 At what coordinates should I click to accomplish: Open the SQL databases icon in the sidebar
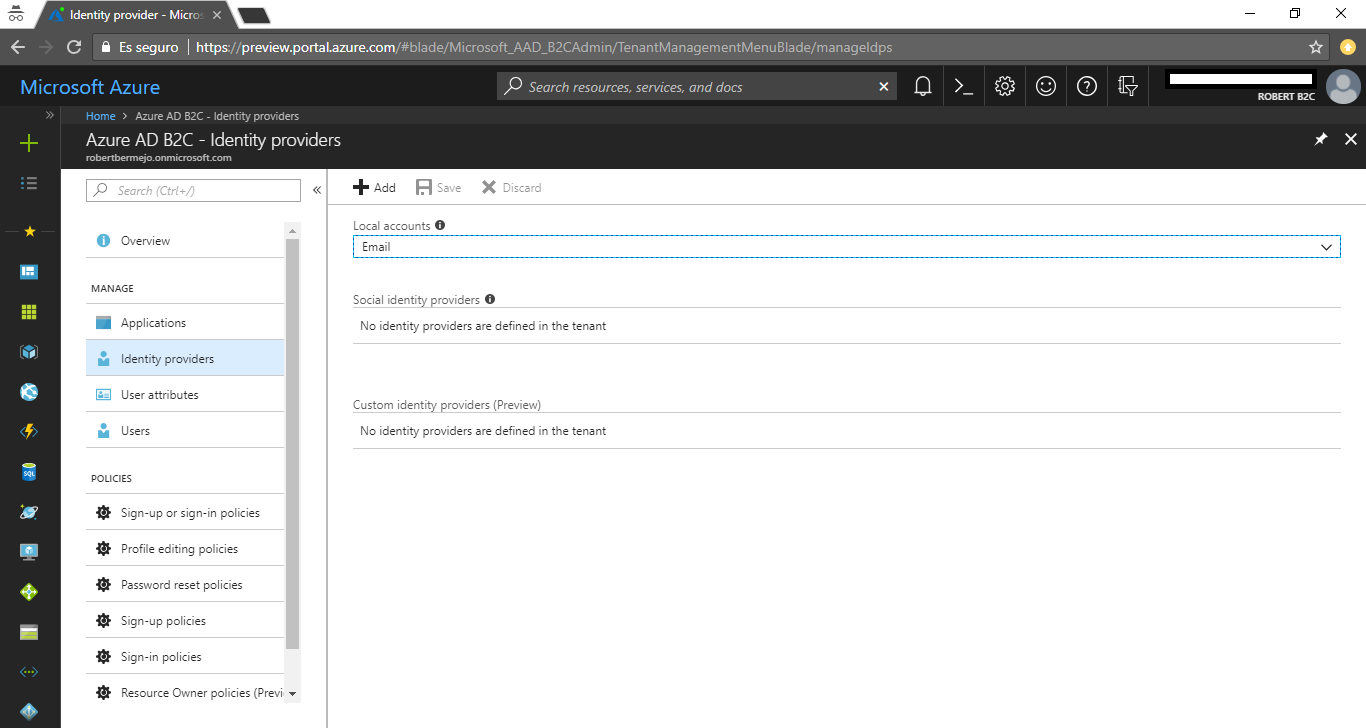click(x=29, y=471)
